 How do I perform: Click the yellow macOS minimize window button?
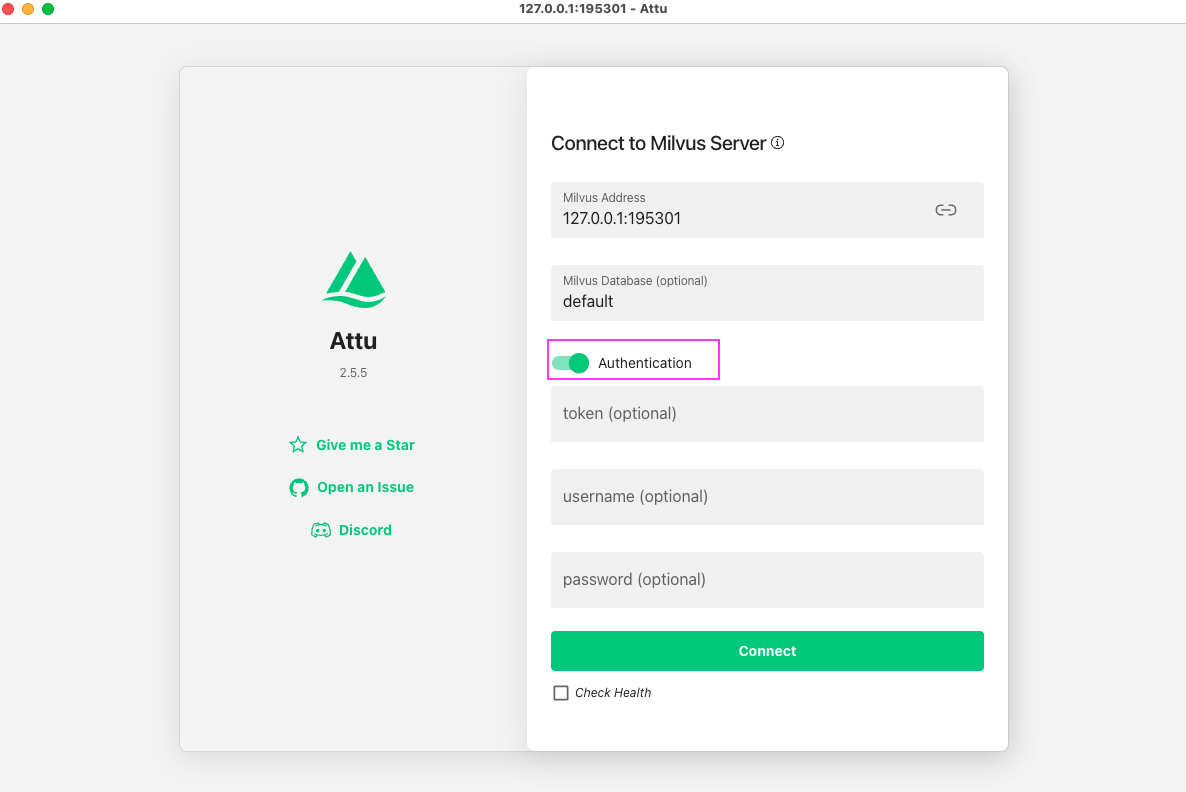coord(28,9)
